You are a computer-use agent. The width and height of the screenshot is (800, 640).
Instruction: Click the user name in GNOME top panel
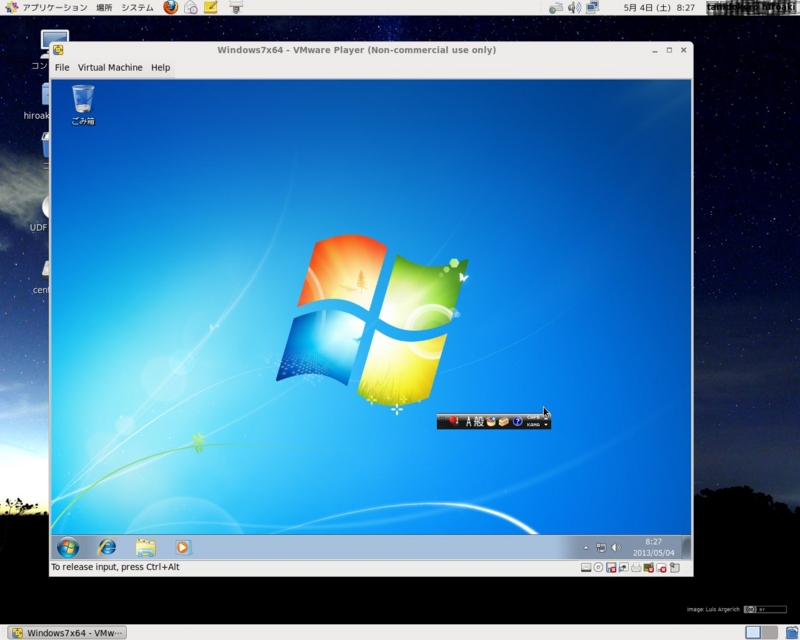(x=753, y=8)
